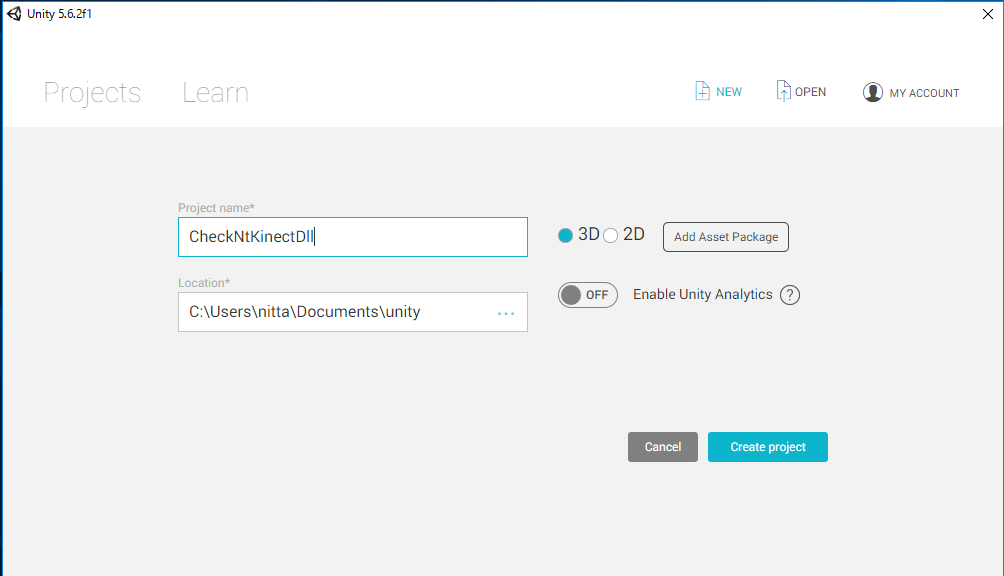The width and height of the screenshot is (1004, 576).
Task: Choose the 2D project radio button
Action: [611, 235]
